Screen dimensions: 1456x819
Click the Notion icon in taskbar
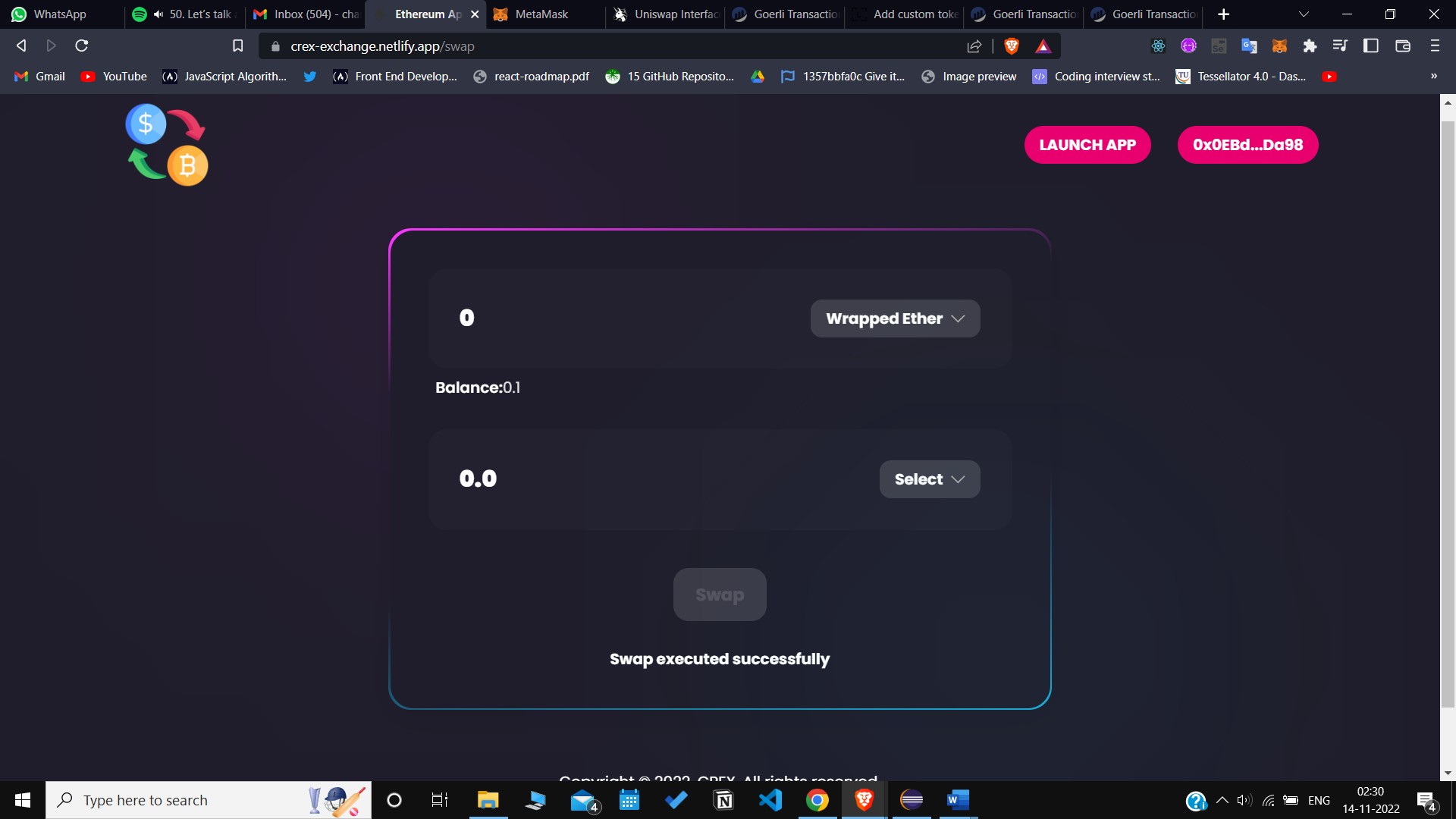[x=723, y=800]
